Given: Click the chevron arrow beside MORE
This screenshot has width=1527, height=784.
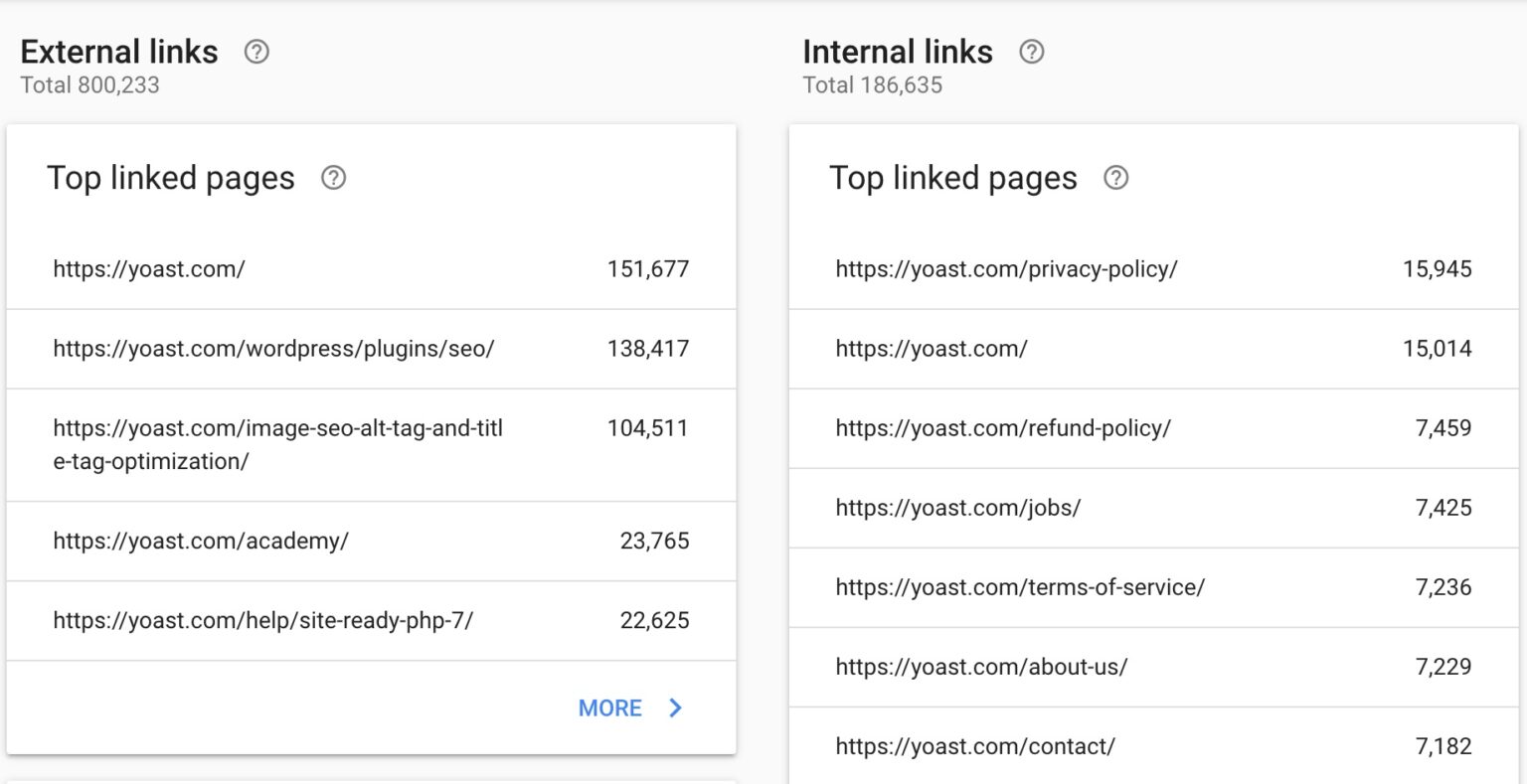Looking at the screenshot, I should 676,707.
